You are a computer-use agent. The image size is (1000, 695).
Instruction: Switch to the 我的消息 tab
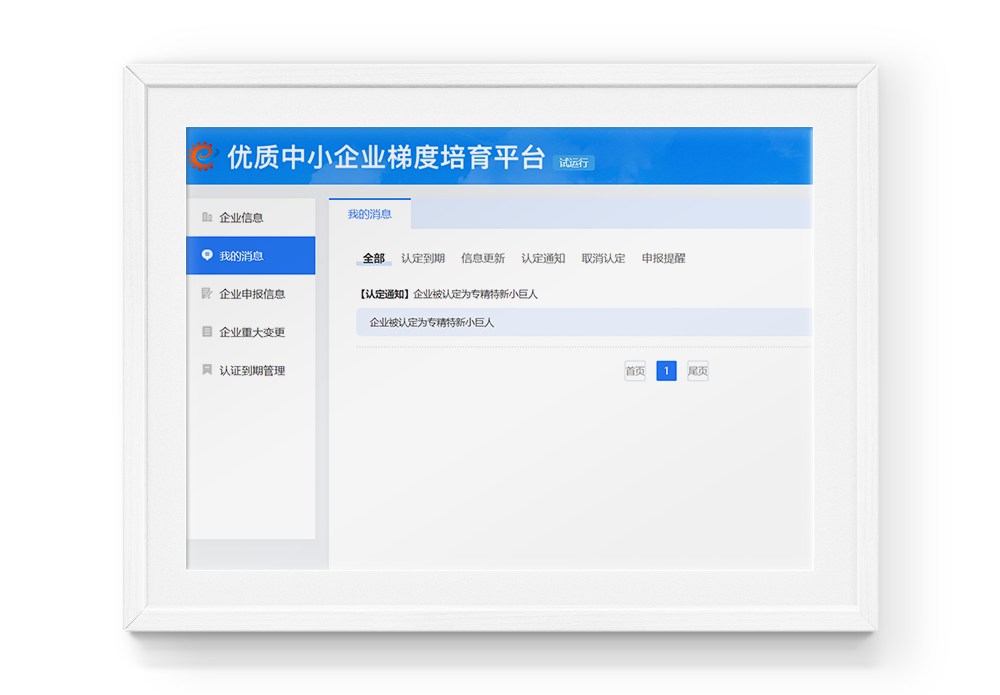pyautogui.click(x=371, y=213)
